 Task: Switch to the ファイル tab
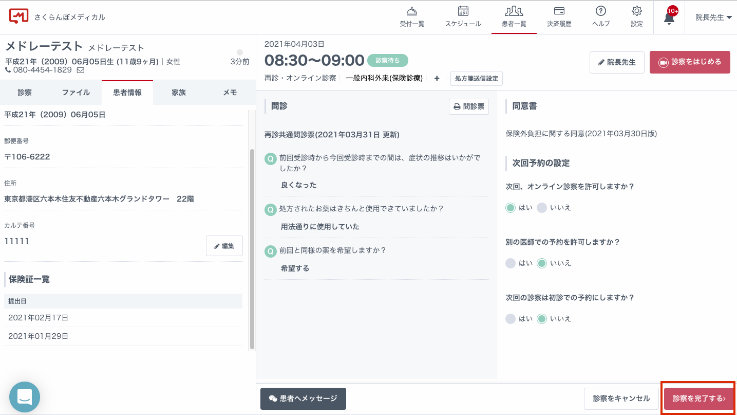(75, 92)
